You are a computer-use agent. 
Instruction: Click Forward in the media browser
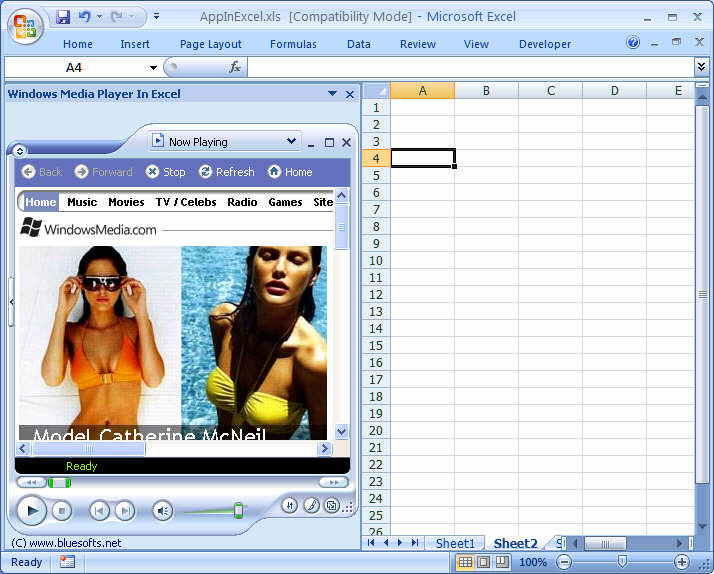[x=104, y=172]
